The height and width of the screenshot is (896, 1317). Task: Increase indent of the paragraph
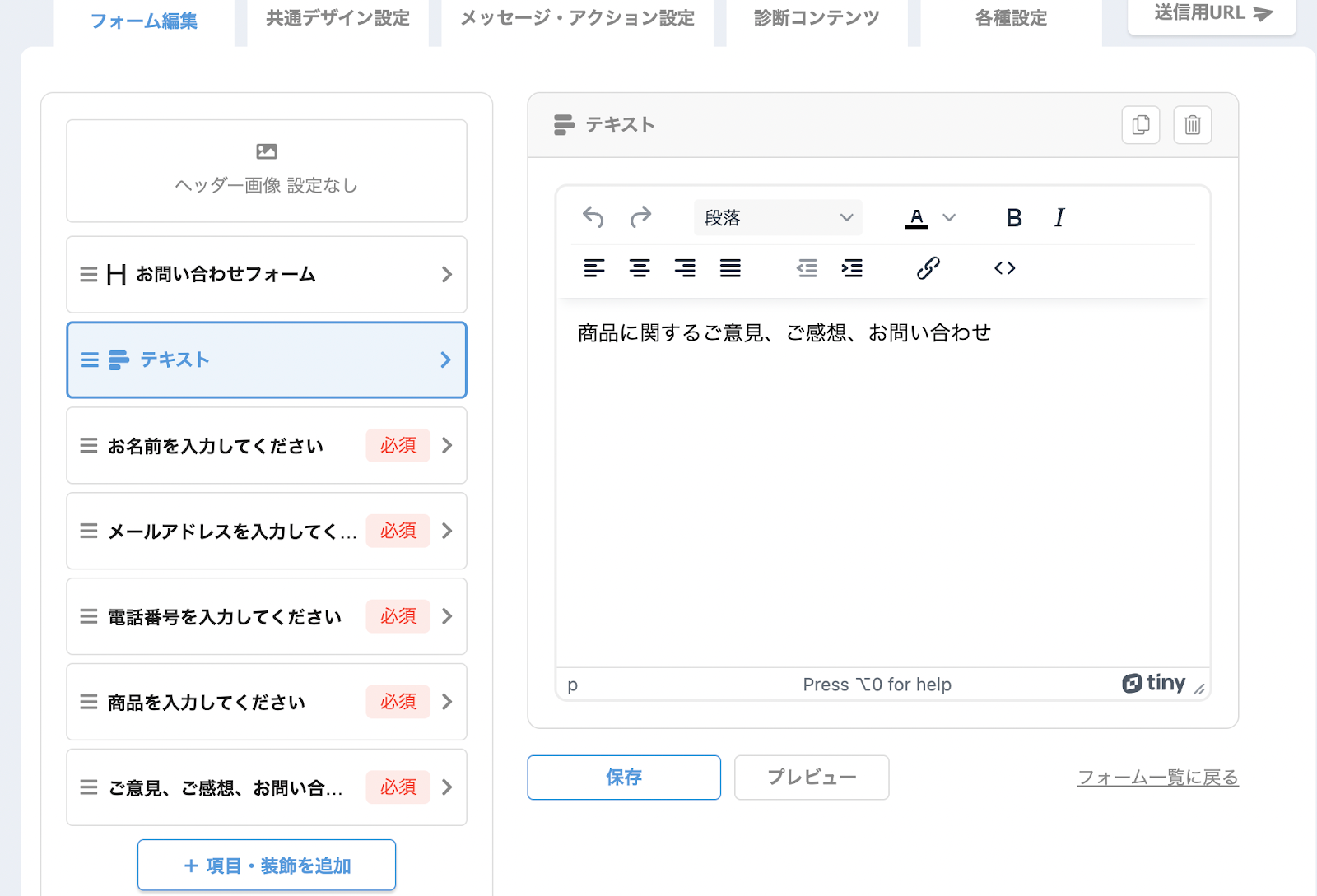click(x=852, y=268)
